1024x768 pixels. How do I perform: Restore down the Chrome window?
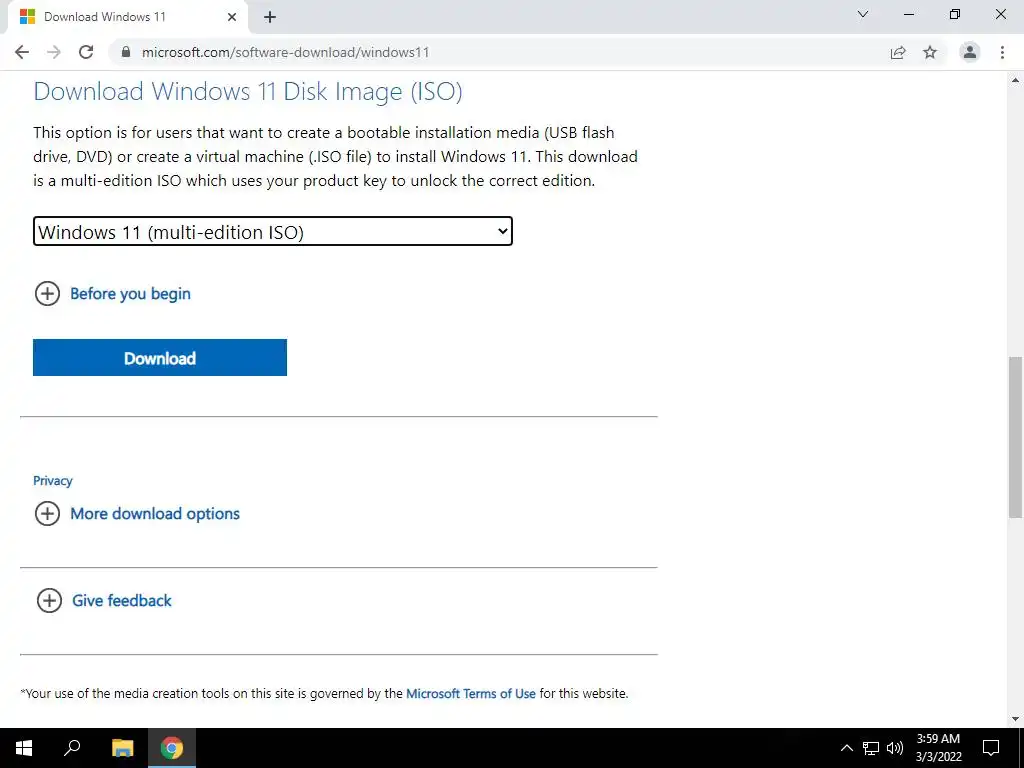click(955, 14)
